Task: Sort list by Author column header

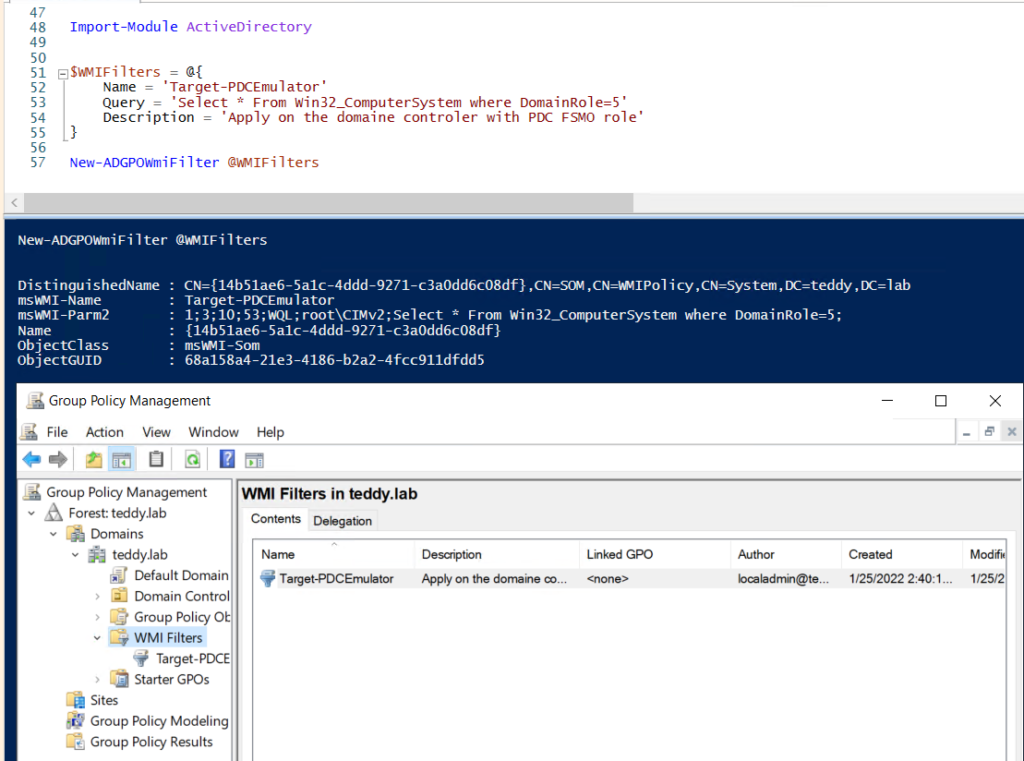Action: tap(786, 554)
